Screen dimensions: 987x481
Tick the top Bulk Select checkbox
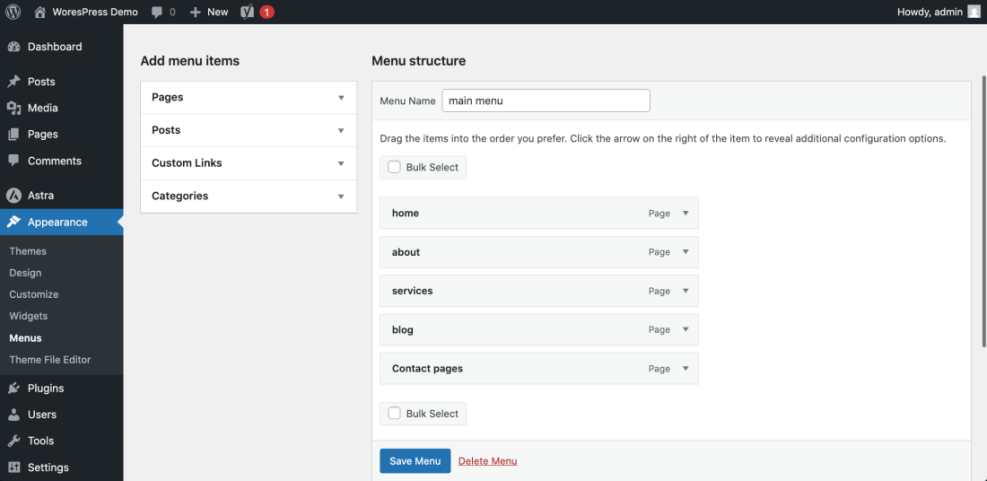click(x=394, y=167)
